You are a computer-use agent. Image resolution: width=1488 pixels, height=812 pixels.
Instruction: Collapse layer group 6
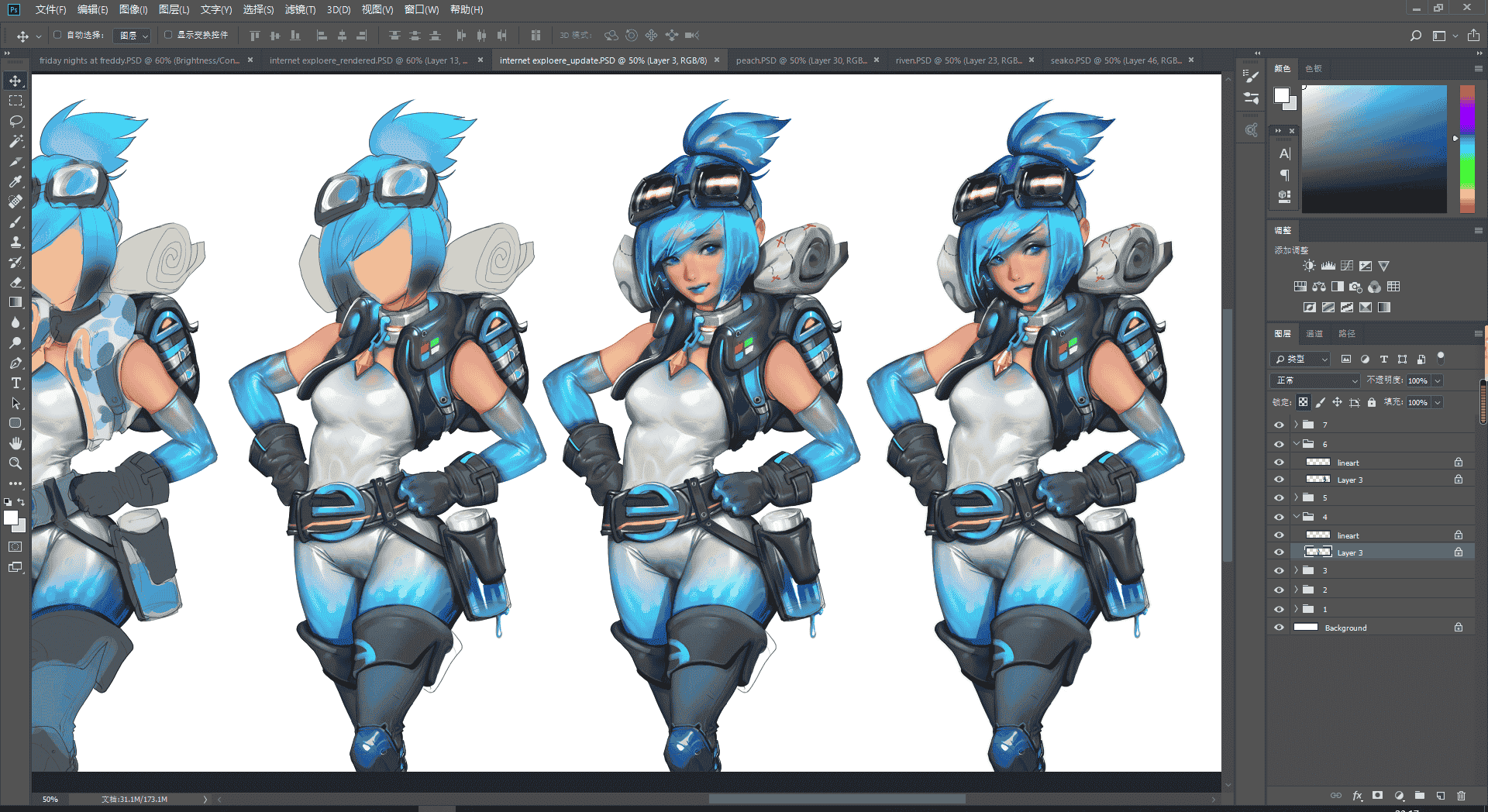click(1296, 444)
